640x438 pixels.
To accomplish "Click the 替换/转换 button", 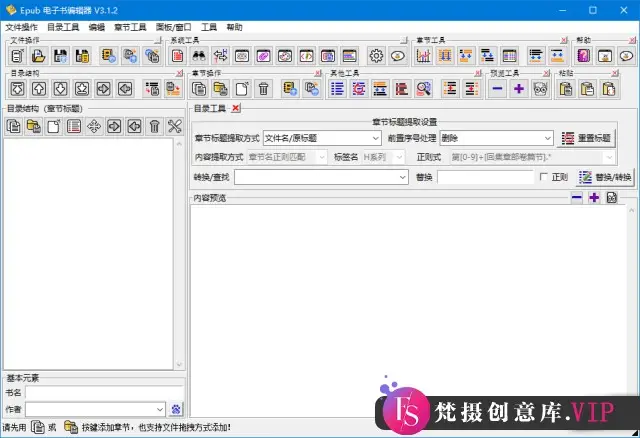I will point(605,177).
